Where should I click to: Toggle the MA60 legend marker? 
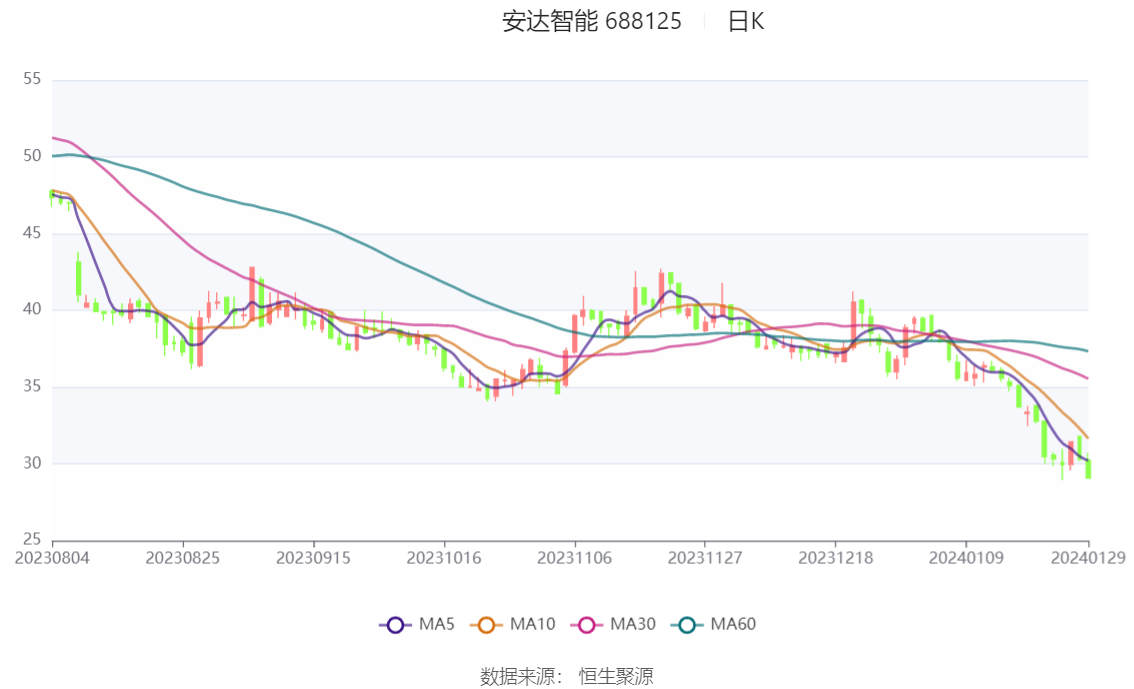[687, 625]
